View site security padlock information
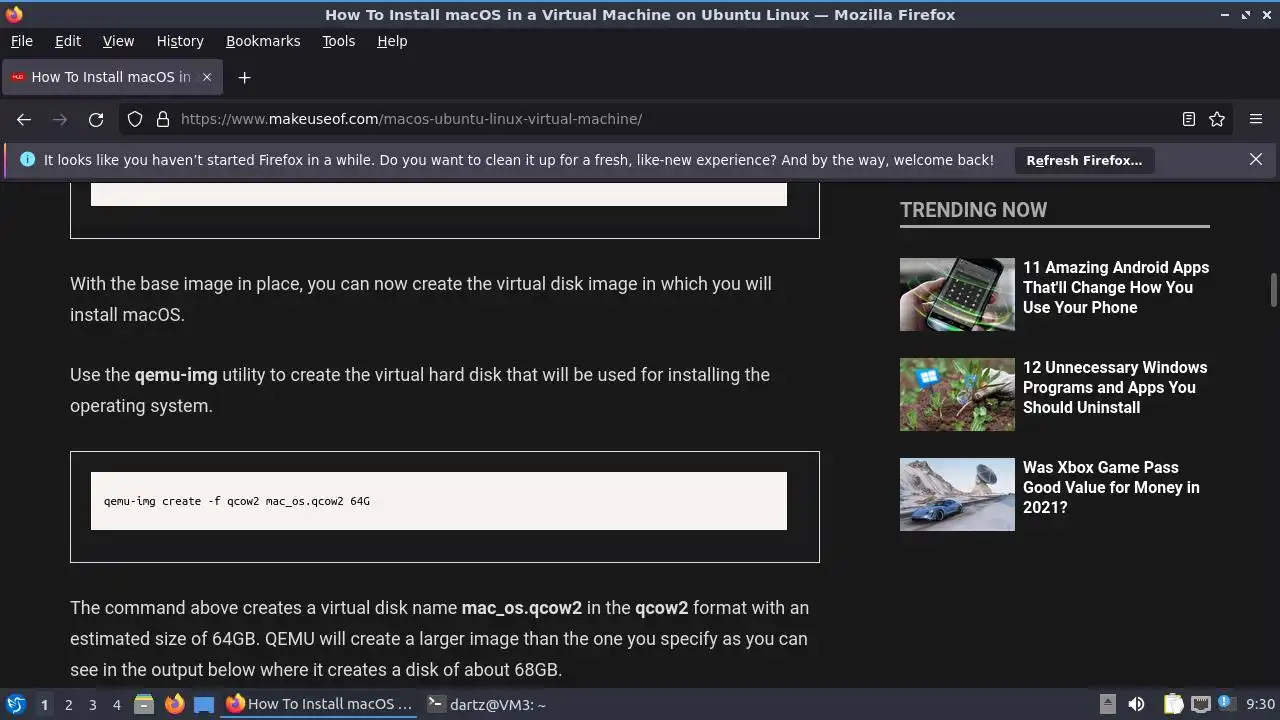Viewport: 1280px width, 720px height. click(163, 119)
